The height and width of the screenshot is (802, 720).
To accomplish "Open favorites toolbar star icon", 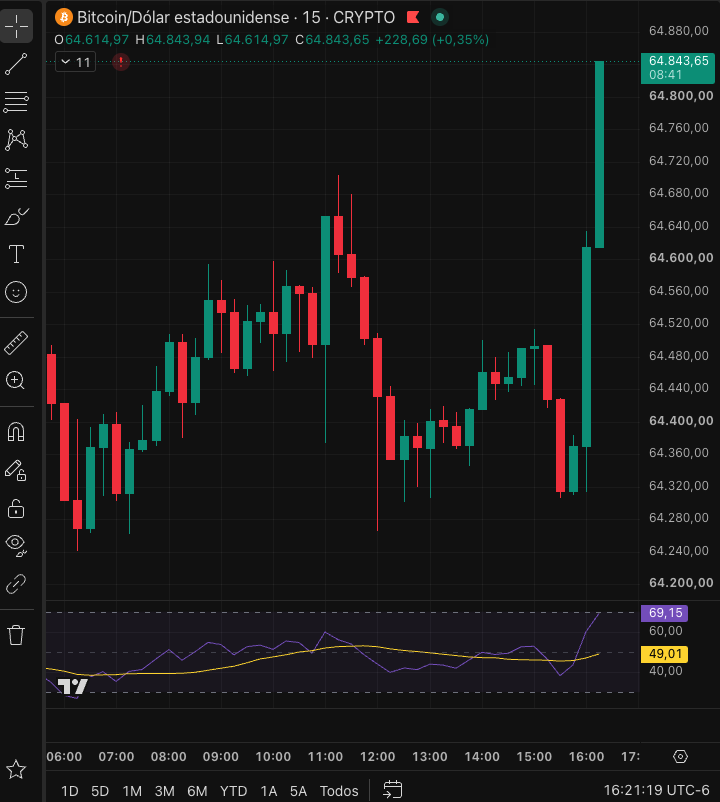I will [x=16, y=769].
